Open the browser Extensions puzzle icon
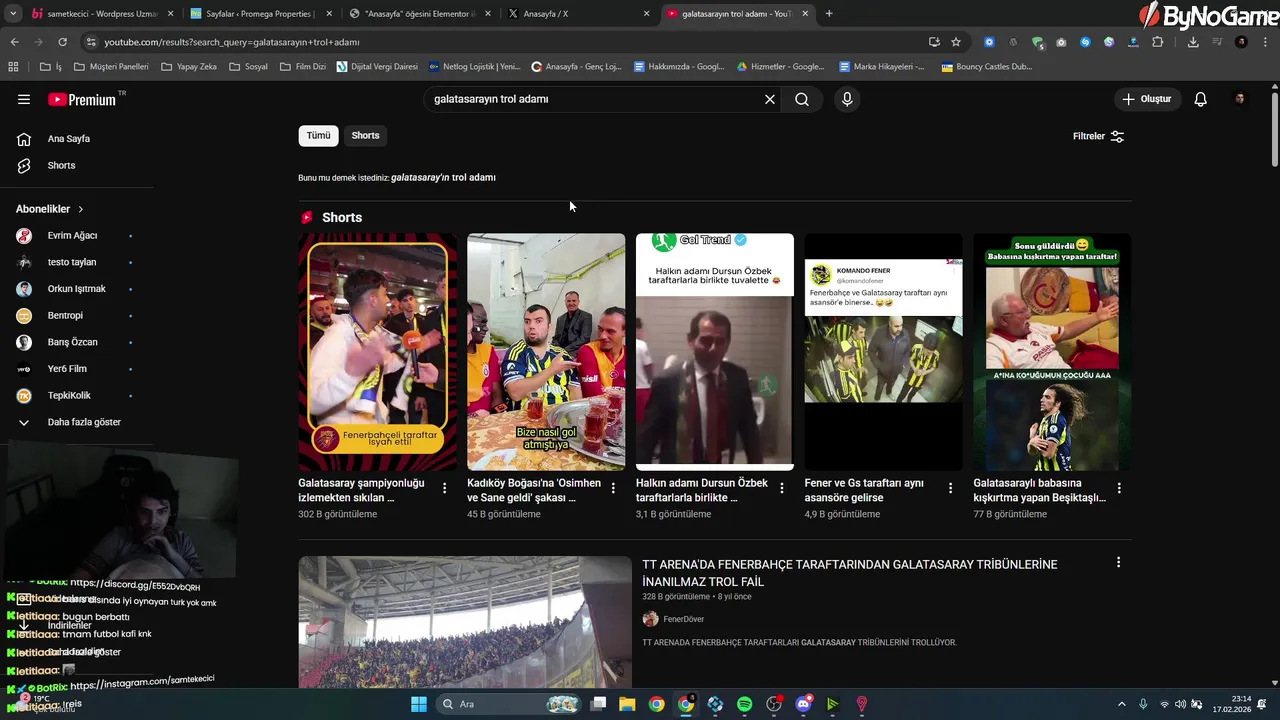This screenshot has height=720, width=1280. tap(1157, 42)
